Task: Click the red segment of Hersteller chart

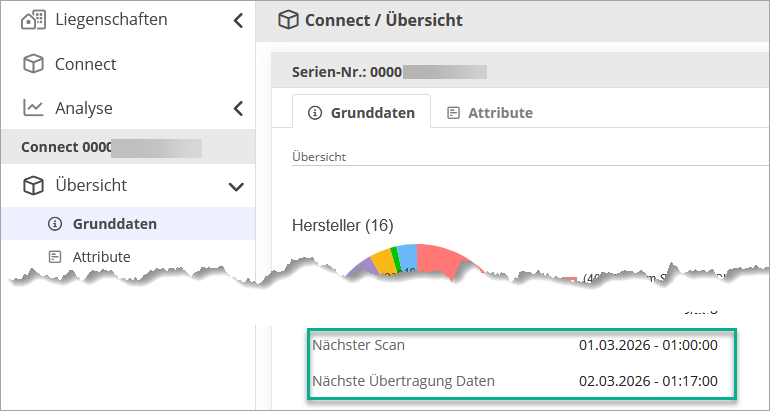Action: click(438, 260)
